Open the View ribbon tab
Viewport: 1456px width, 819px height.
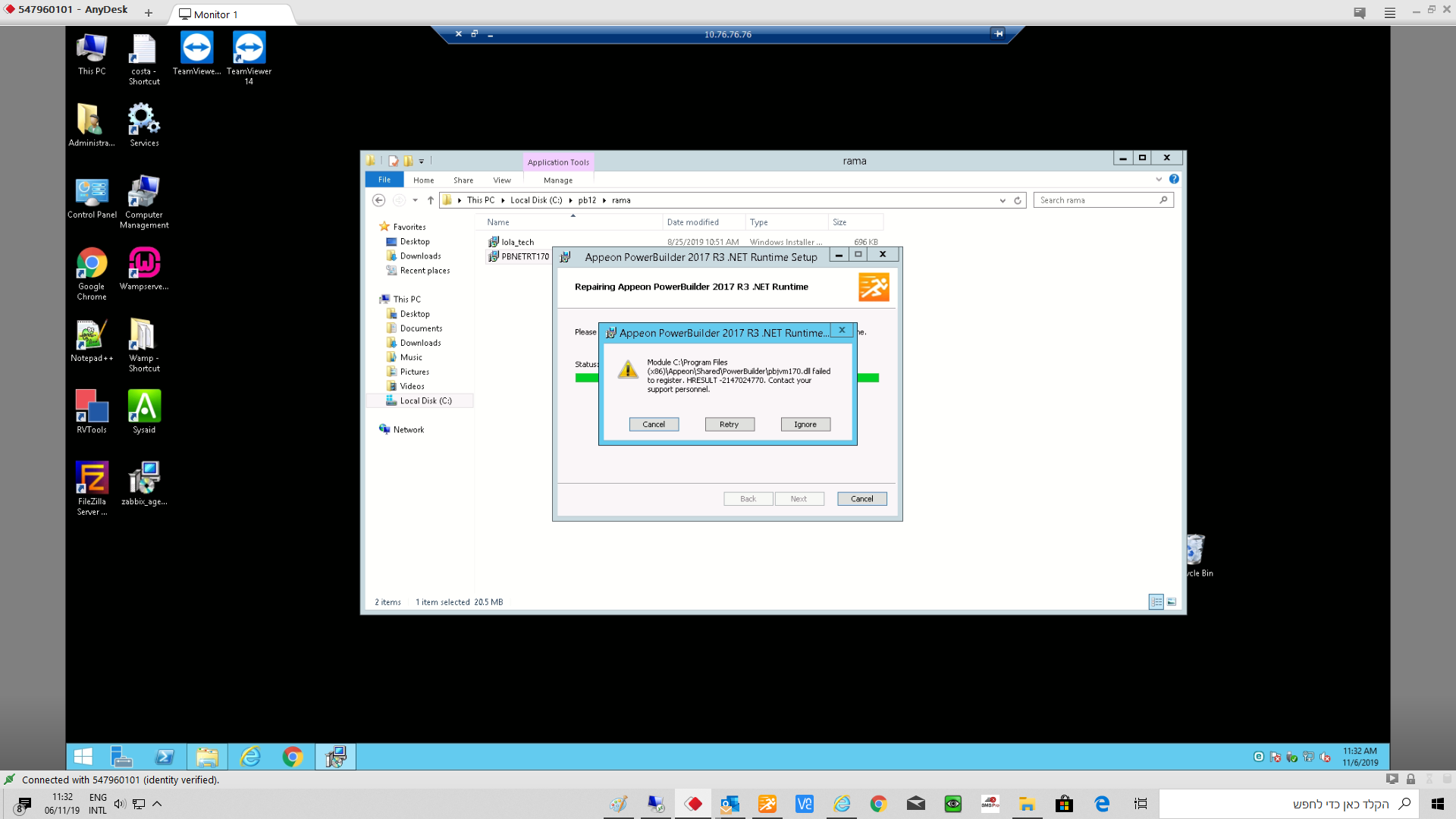coord(502,180)
